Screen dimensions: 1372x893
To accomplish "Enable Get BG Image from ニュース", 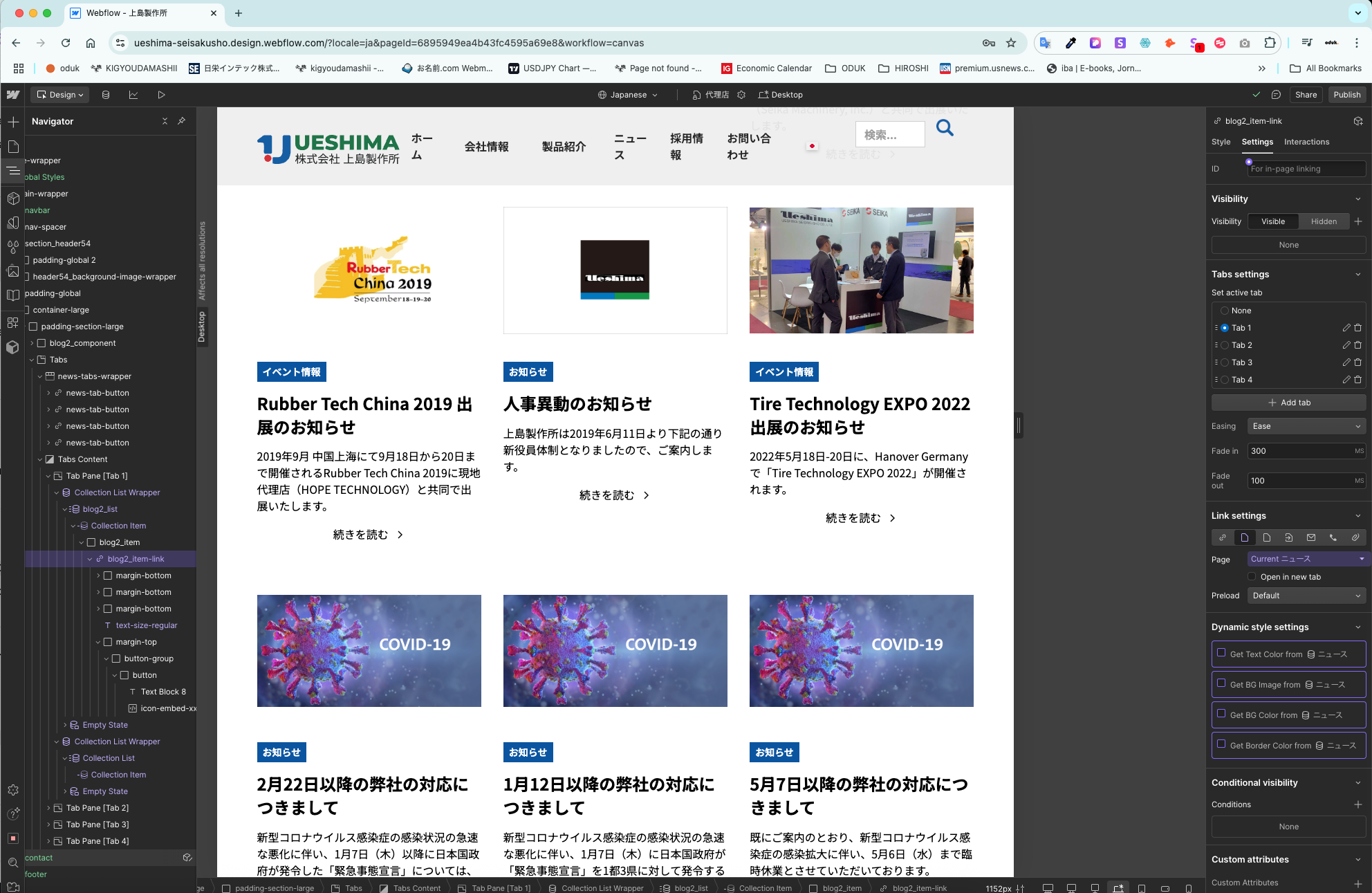I will 1221,683.
